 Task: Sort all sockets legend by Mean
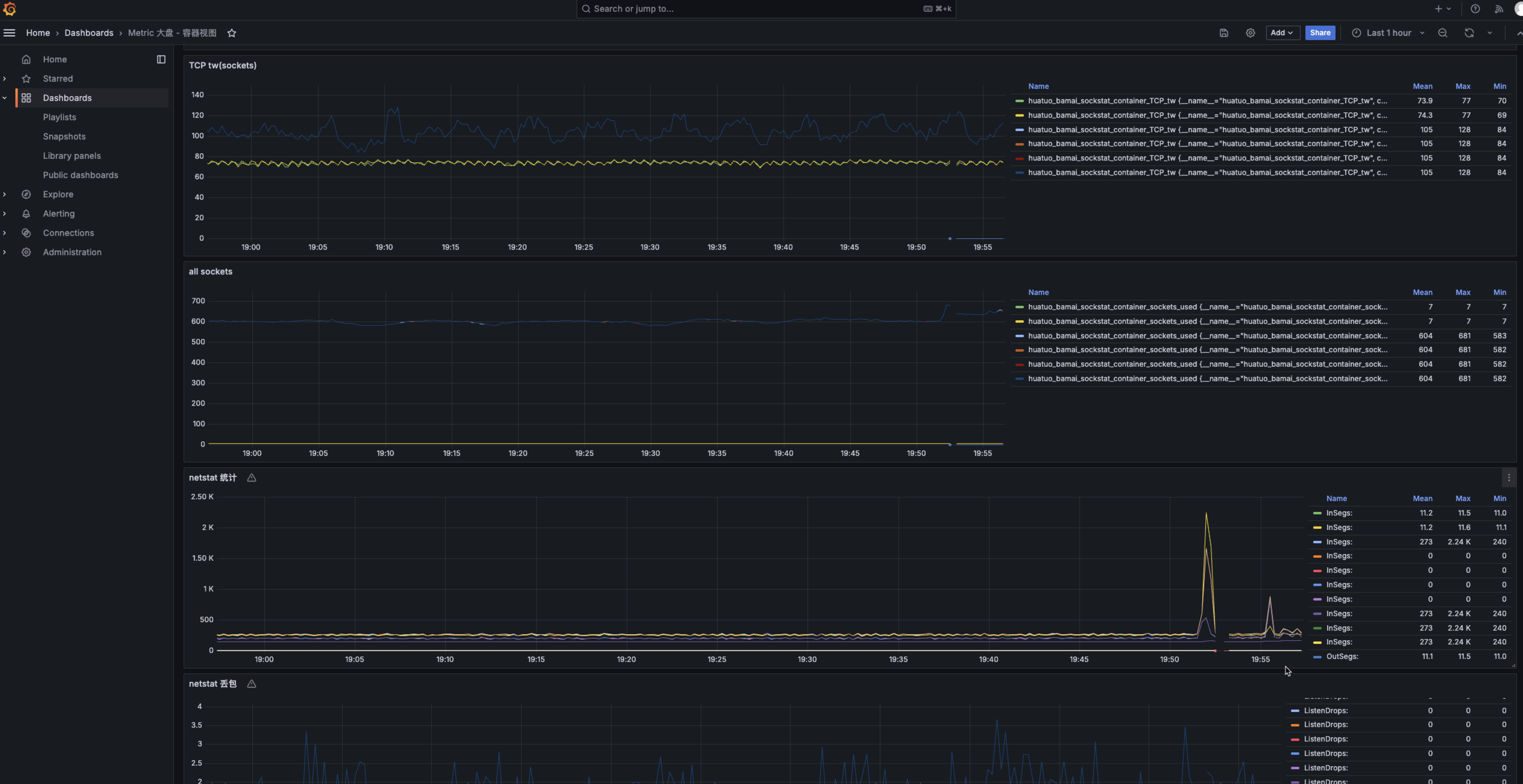1422,293
